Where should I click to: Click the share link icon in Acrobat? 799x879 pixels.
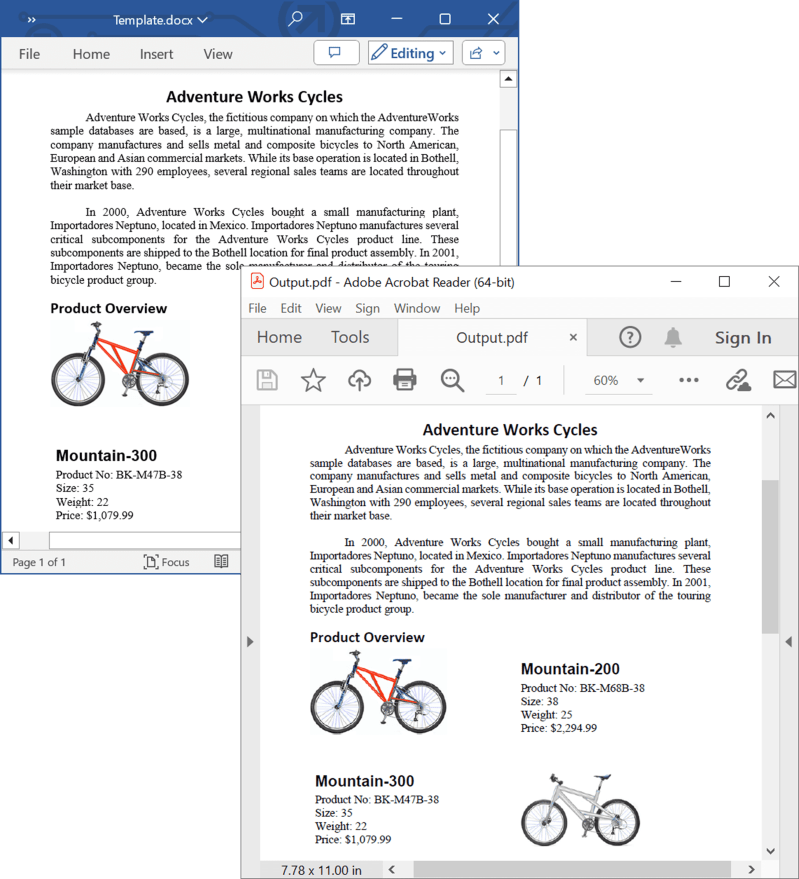(x=738, y=380)
